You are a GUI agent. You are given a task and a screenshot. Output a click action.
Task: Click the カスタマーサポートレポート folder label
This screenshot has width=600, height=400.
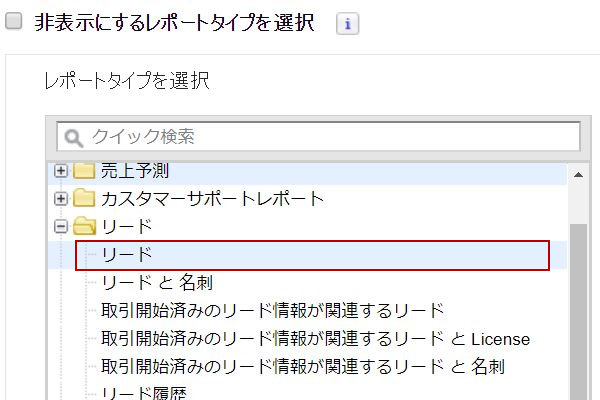pyautogui.click(x=213, y=199)
